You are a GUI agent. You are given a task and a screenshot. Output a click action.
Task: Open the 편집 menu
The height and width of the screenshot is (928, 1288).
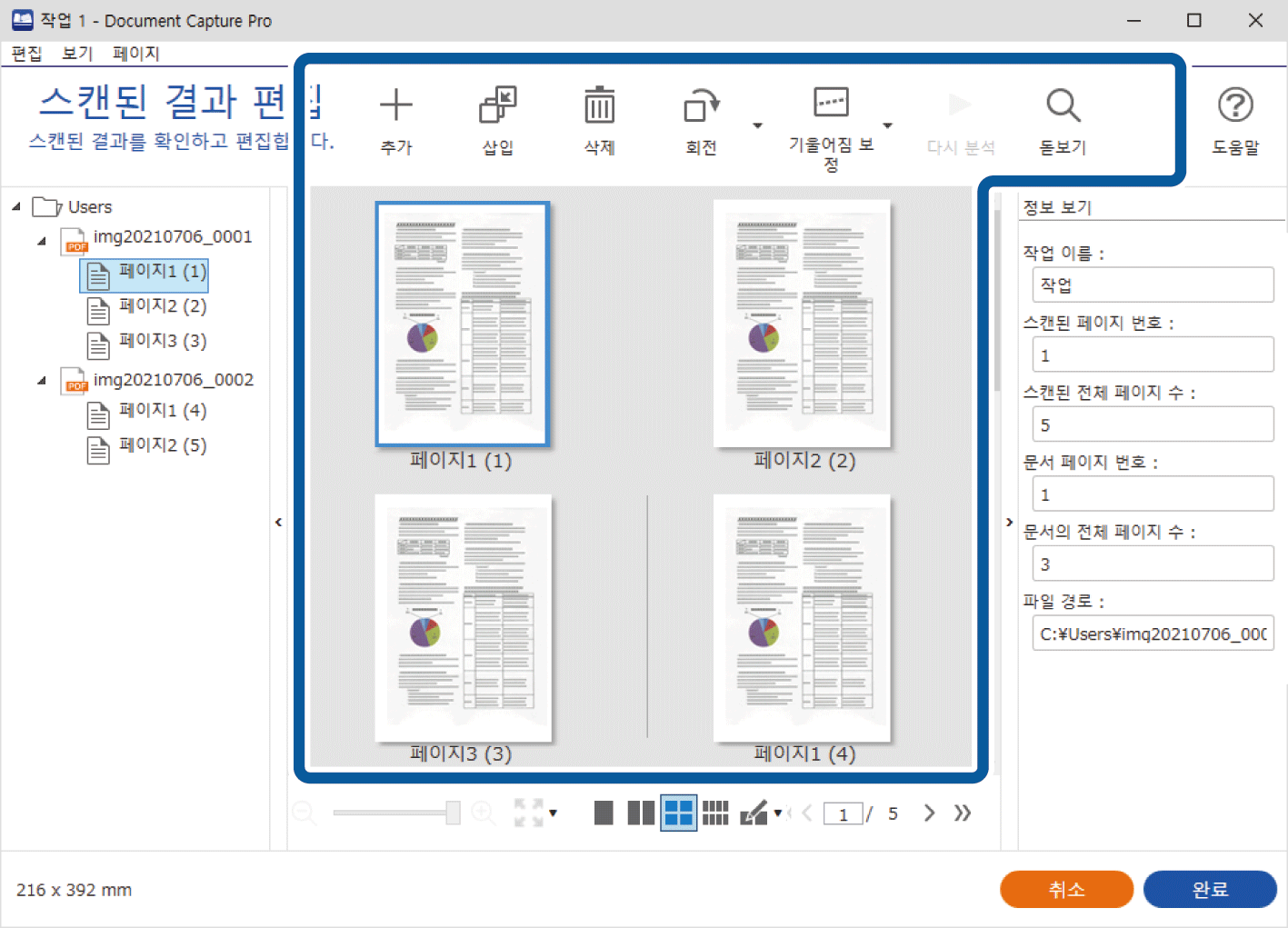pos(26,54)
